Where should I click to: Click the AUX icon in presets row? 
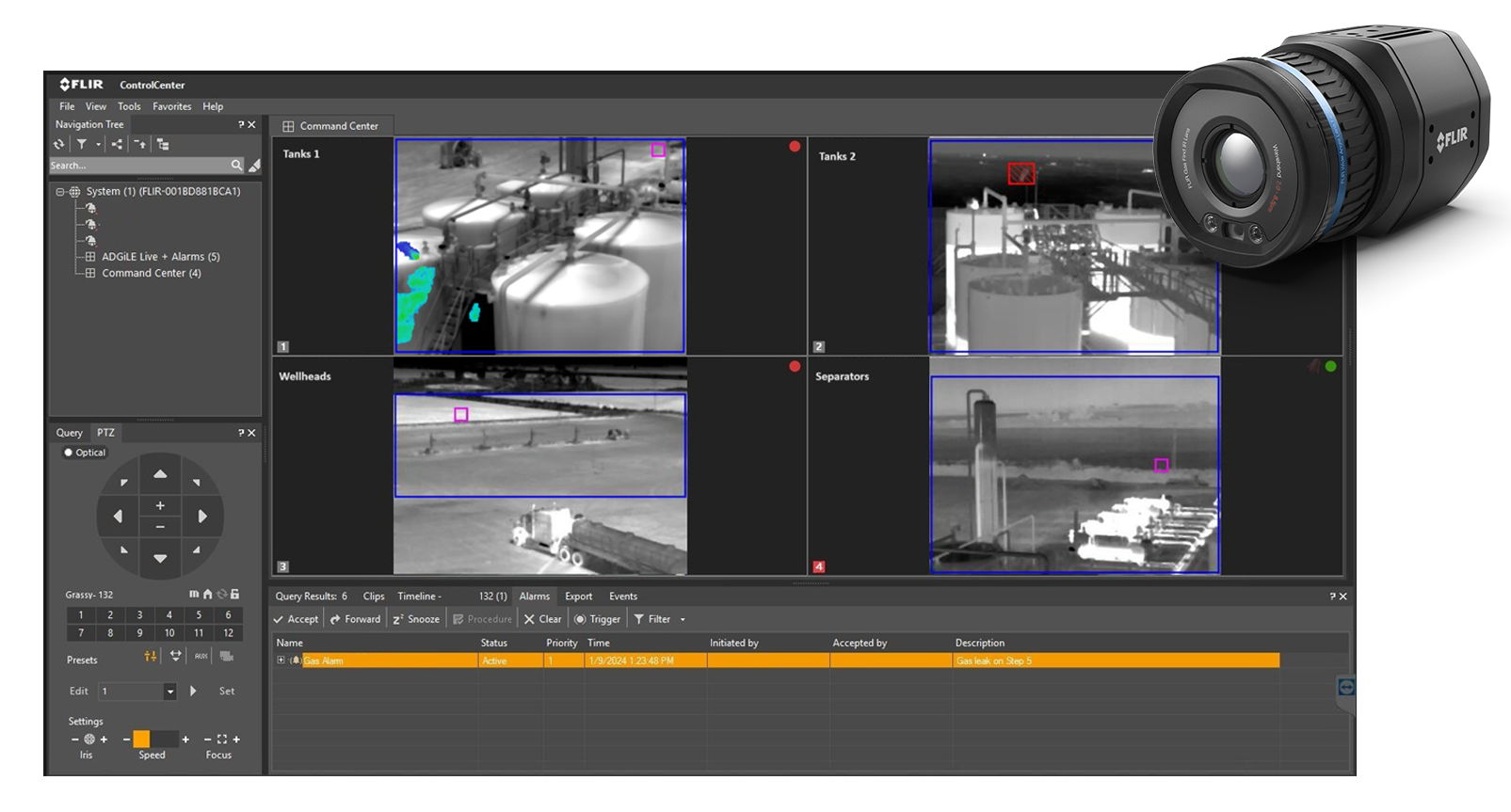point(201,657)
